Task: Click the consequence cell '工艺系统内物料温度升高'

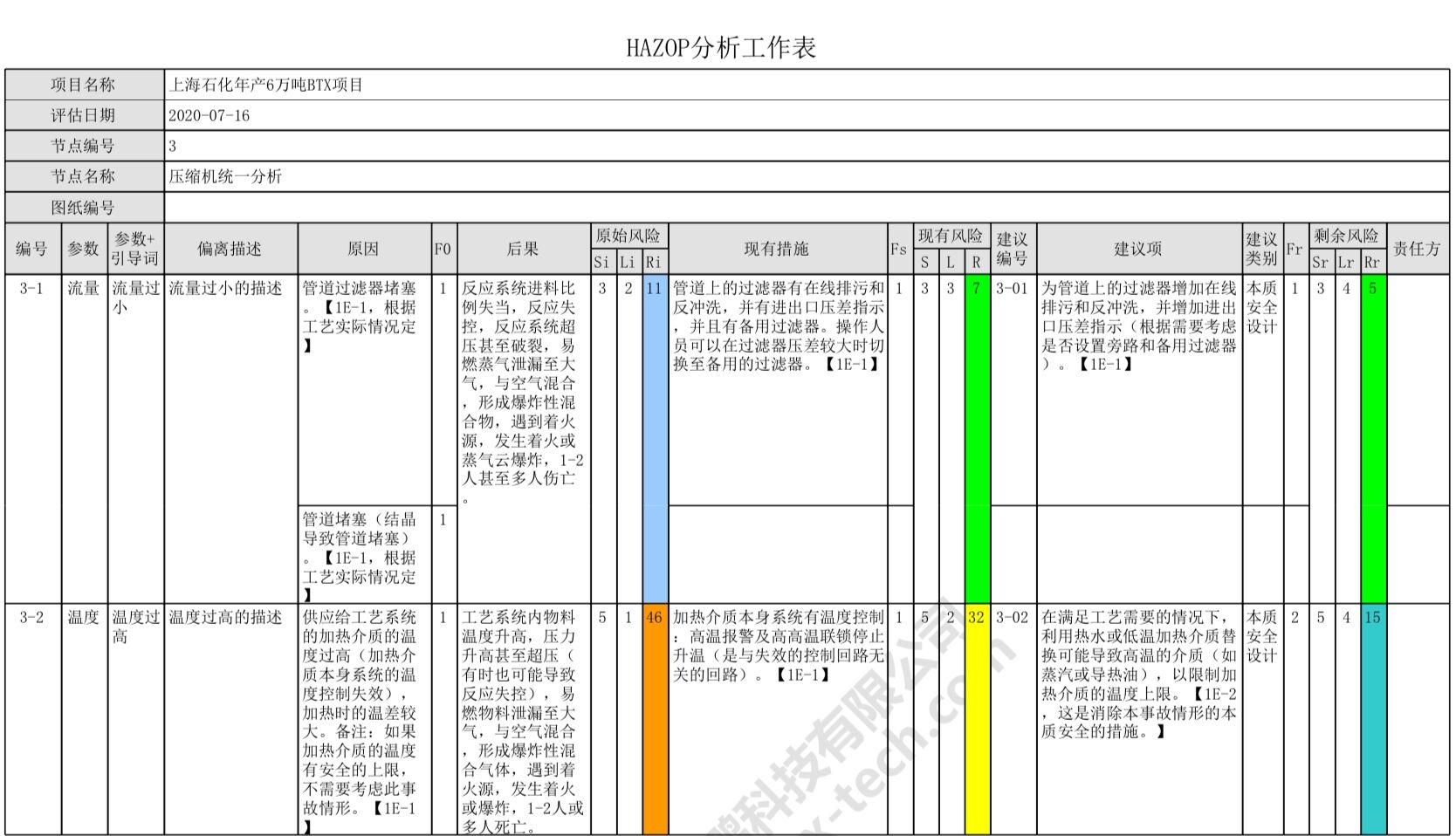Action: tap(524, 719)
